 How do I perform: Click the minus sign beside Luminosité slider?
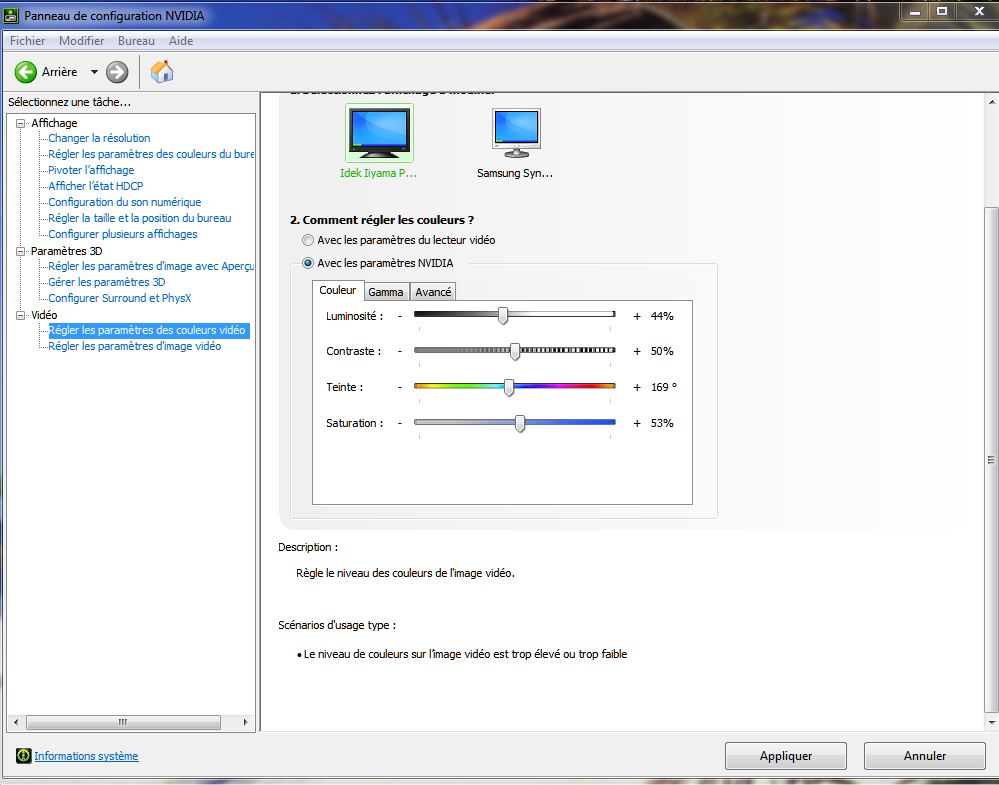400,316
